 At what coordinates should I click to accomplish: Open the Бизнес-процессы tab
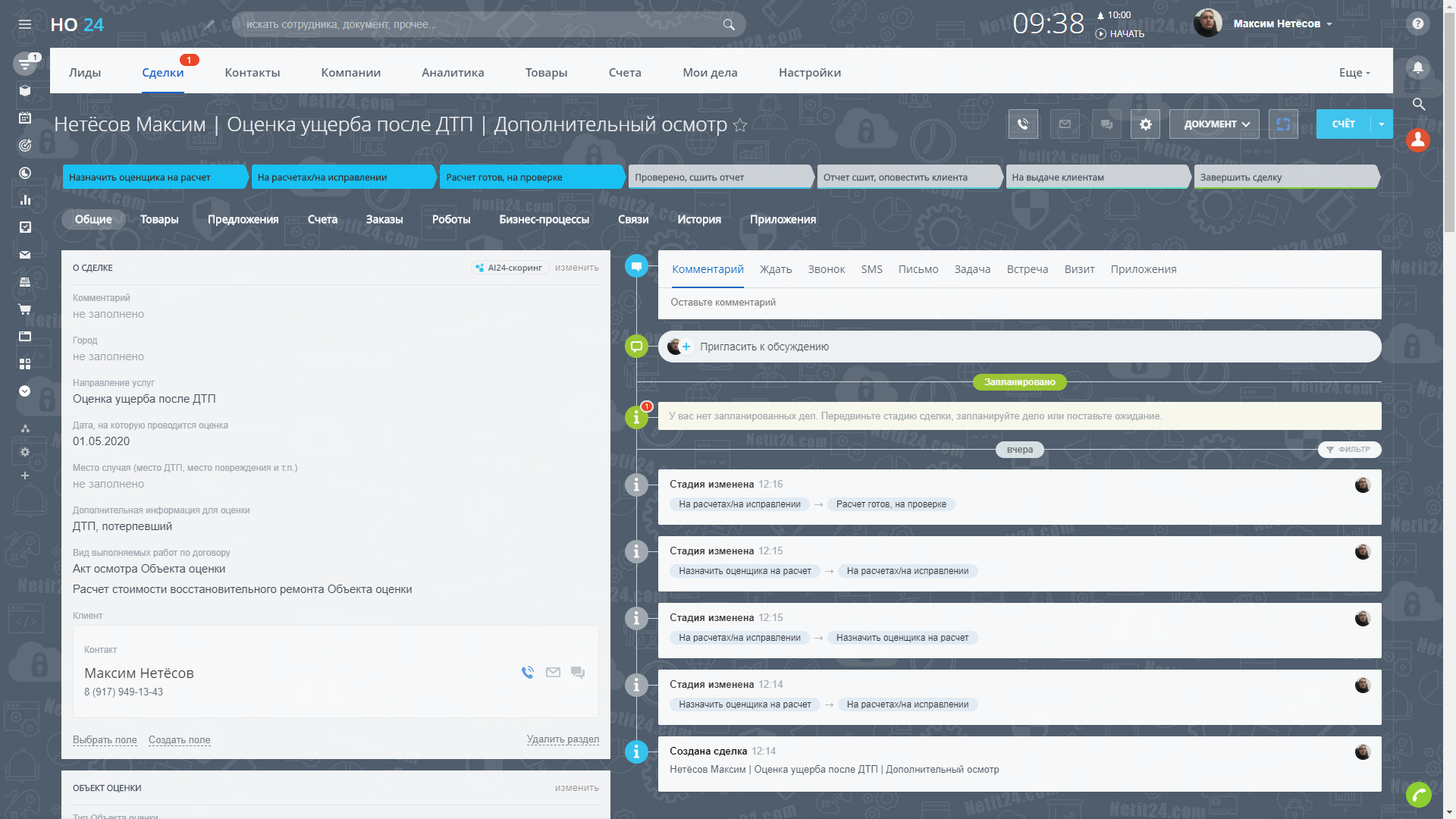[544, 220]
